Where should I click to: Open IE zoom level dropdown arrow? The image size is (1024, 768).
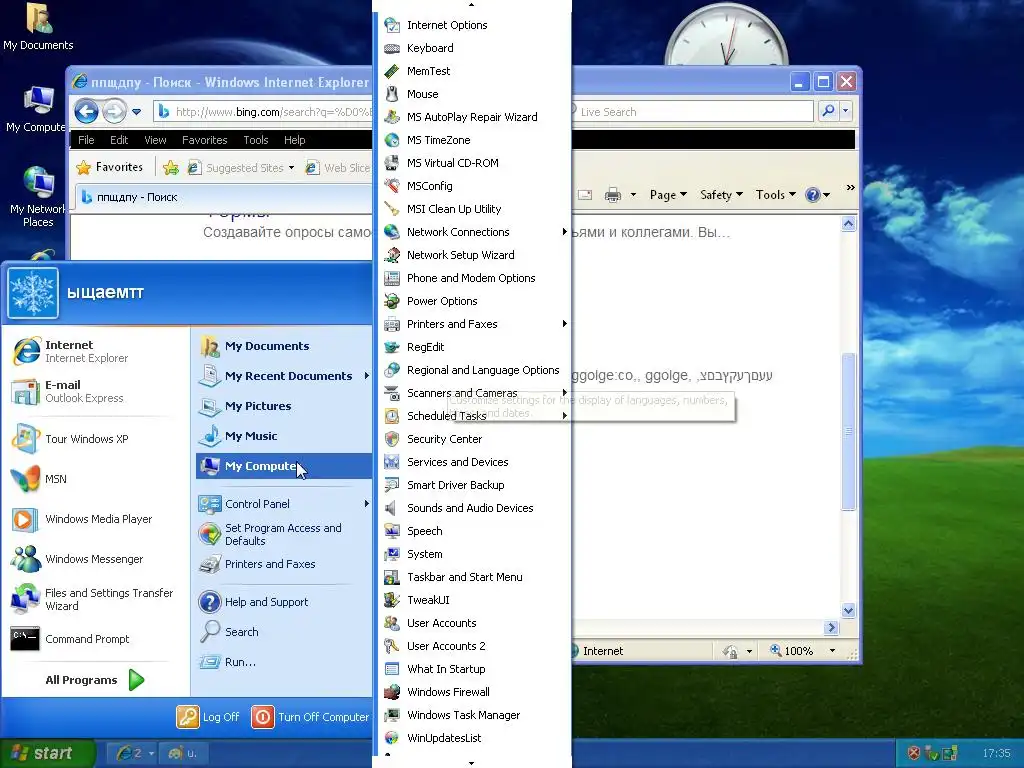832,650
